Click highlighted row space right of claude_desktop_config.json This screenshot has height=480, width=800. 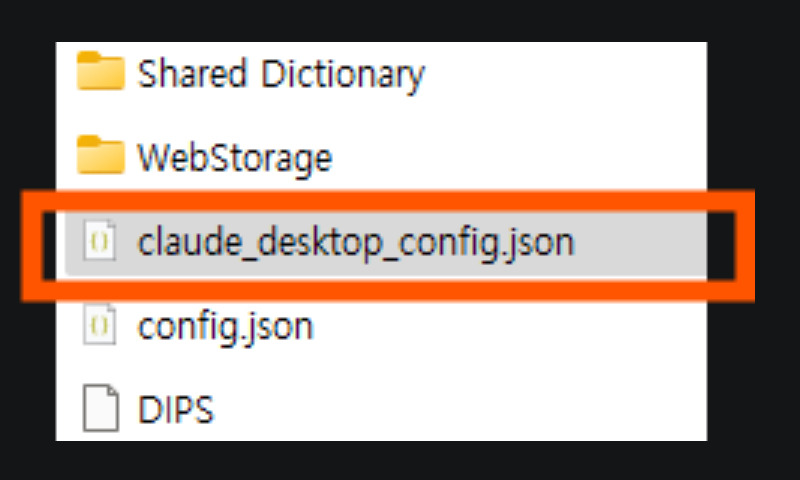(640, 242)
